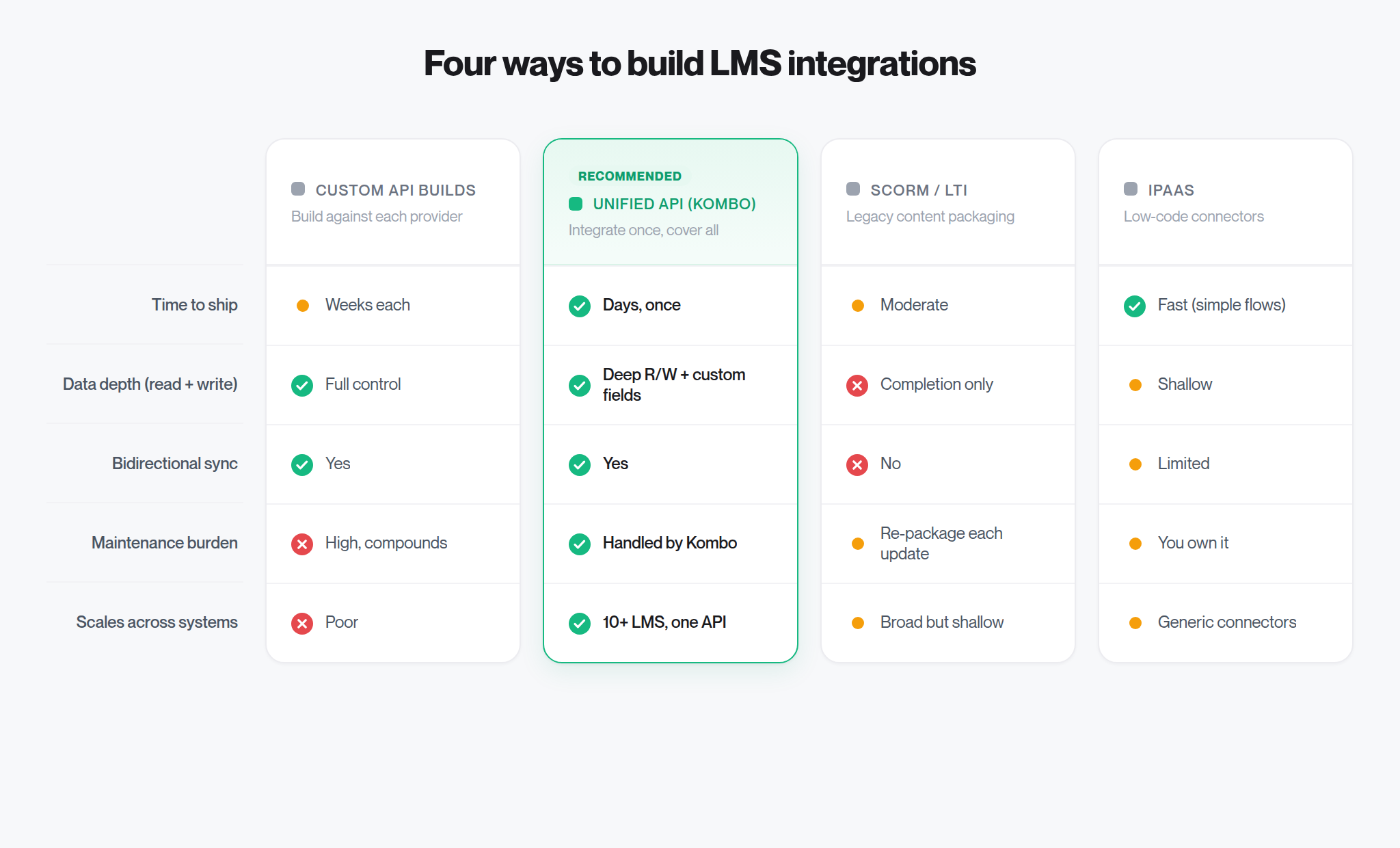1400x848 pixels.
Task: Click Integrate once, cover all subtitle
Action: click(643, 230)
